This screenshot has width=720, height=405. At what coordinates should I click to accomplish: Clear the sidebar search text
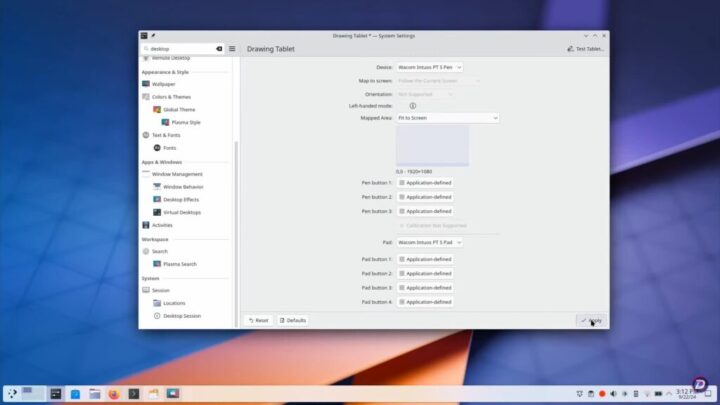click(219, 49)
